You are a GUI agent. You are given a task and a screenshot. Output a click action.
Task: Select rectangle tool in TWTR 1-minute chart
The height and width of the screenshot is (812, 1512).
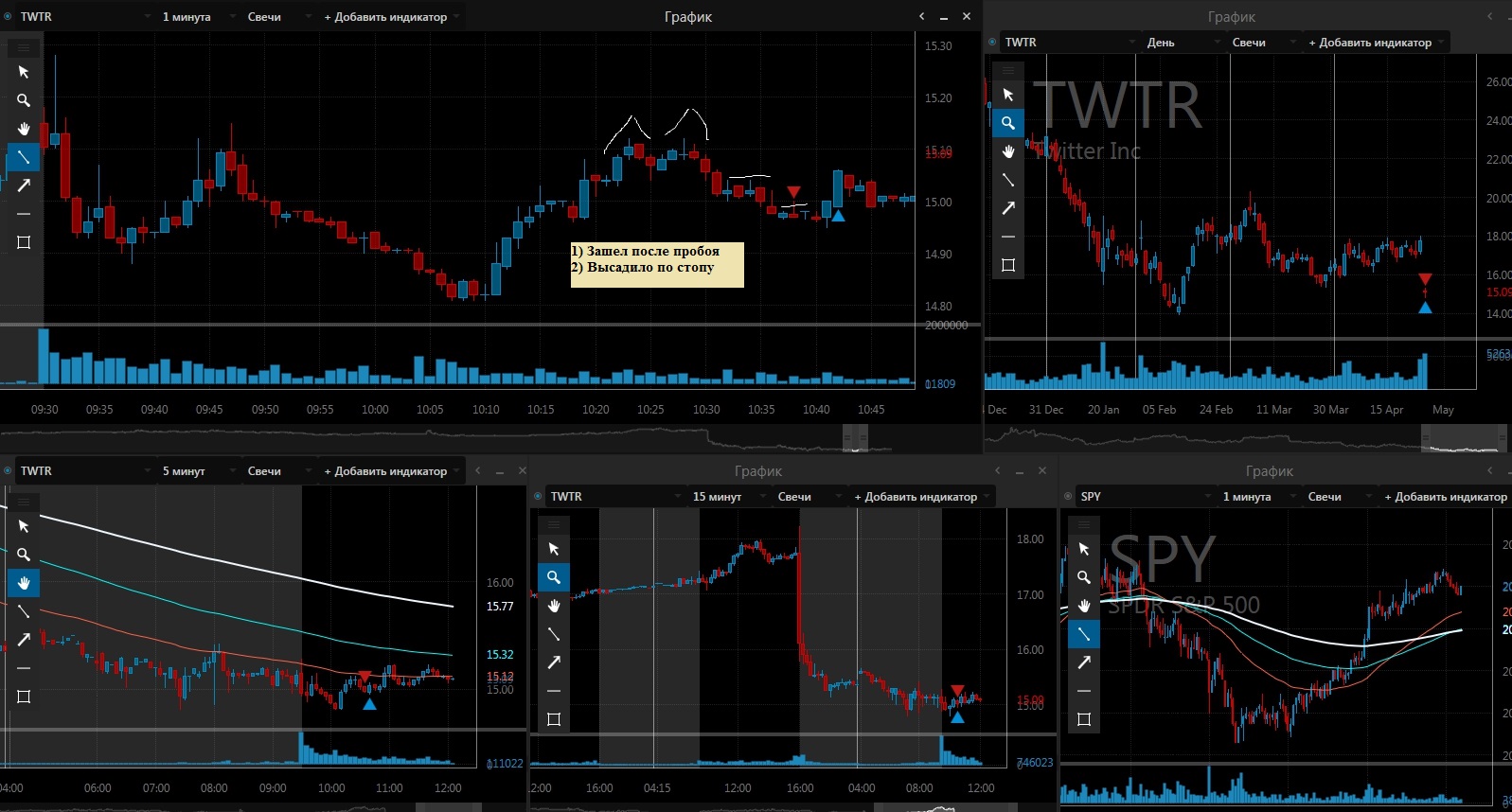point(24,242)
